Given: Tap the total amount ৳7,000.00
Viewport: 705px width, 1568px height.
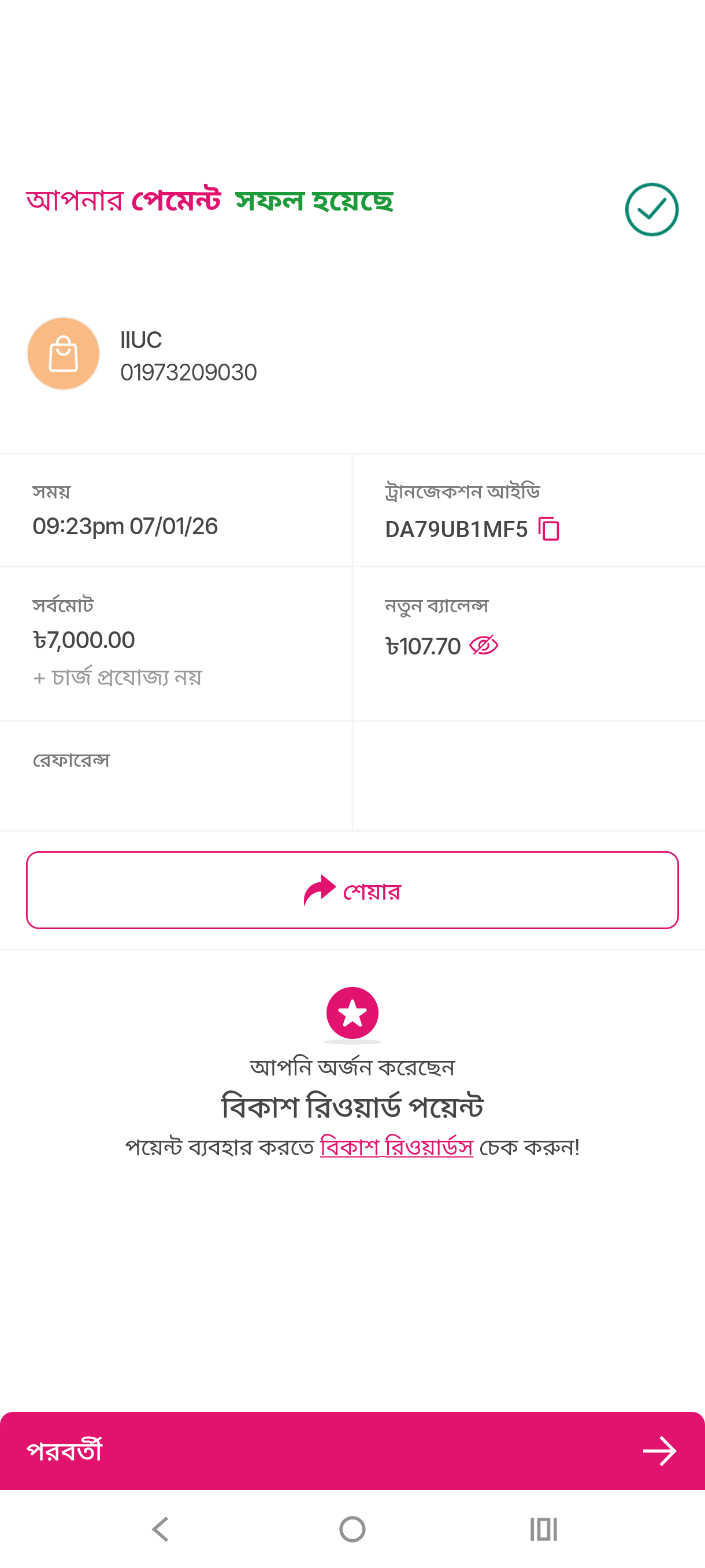Looking at the screenshot, I should click(x=84, y=641).
